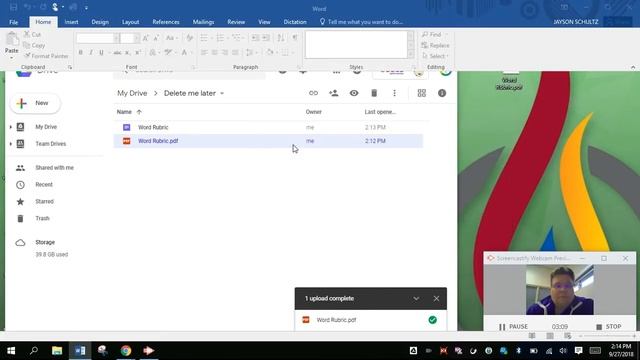
Task: Toggle show paragraph marks icon
Action: click(295, 38)
